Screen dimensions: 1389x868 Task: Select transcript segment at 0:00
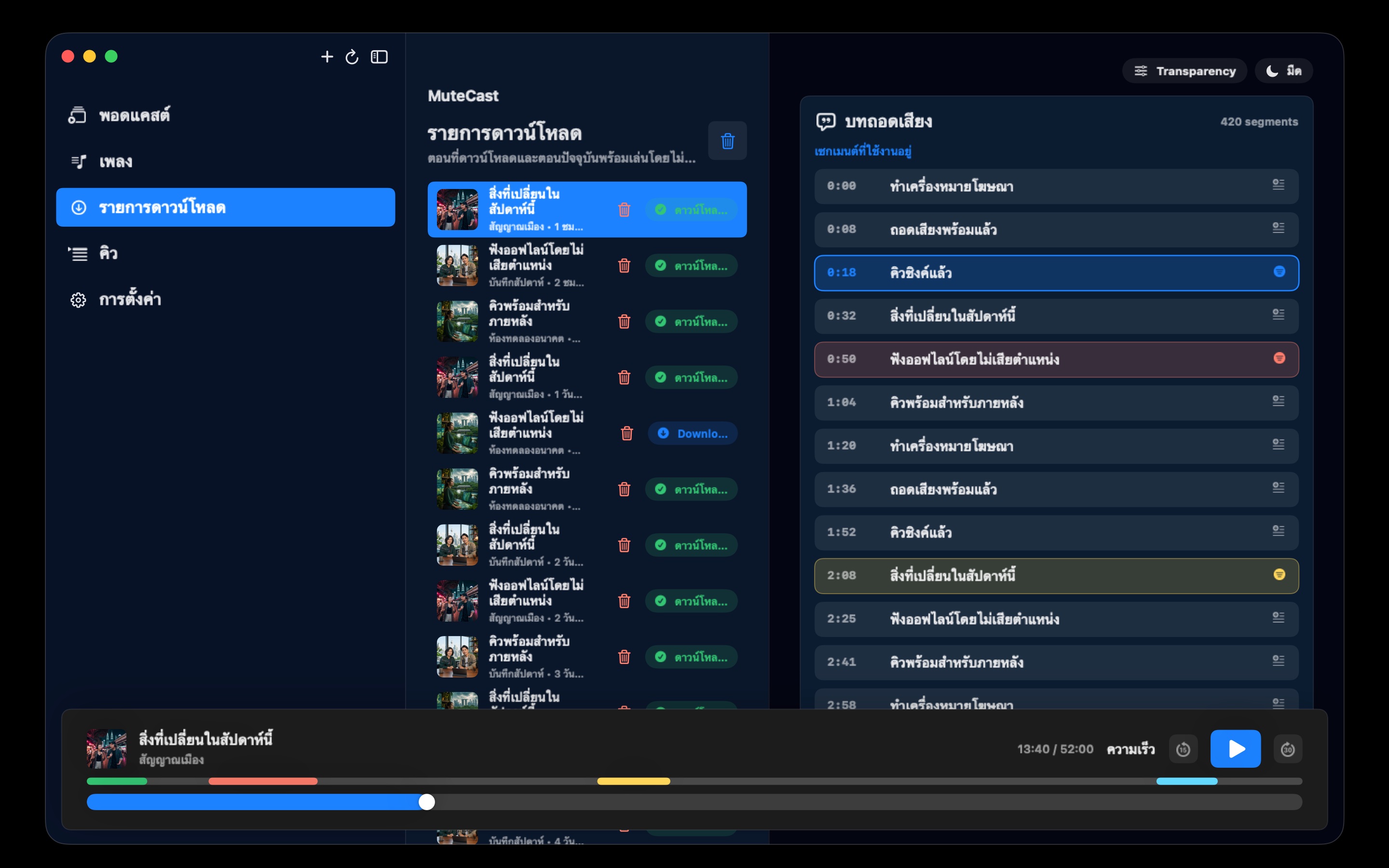[x=1056, y=186]
